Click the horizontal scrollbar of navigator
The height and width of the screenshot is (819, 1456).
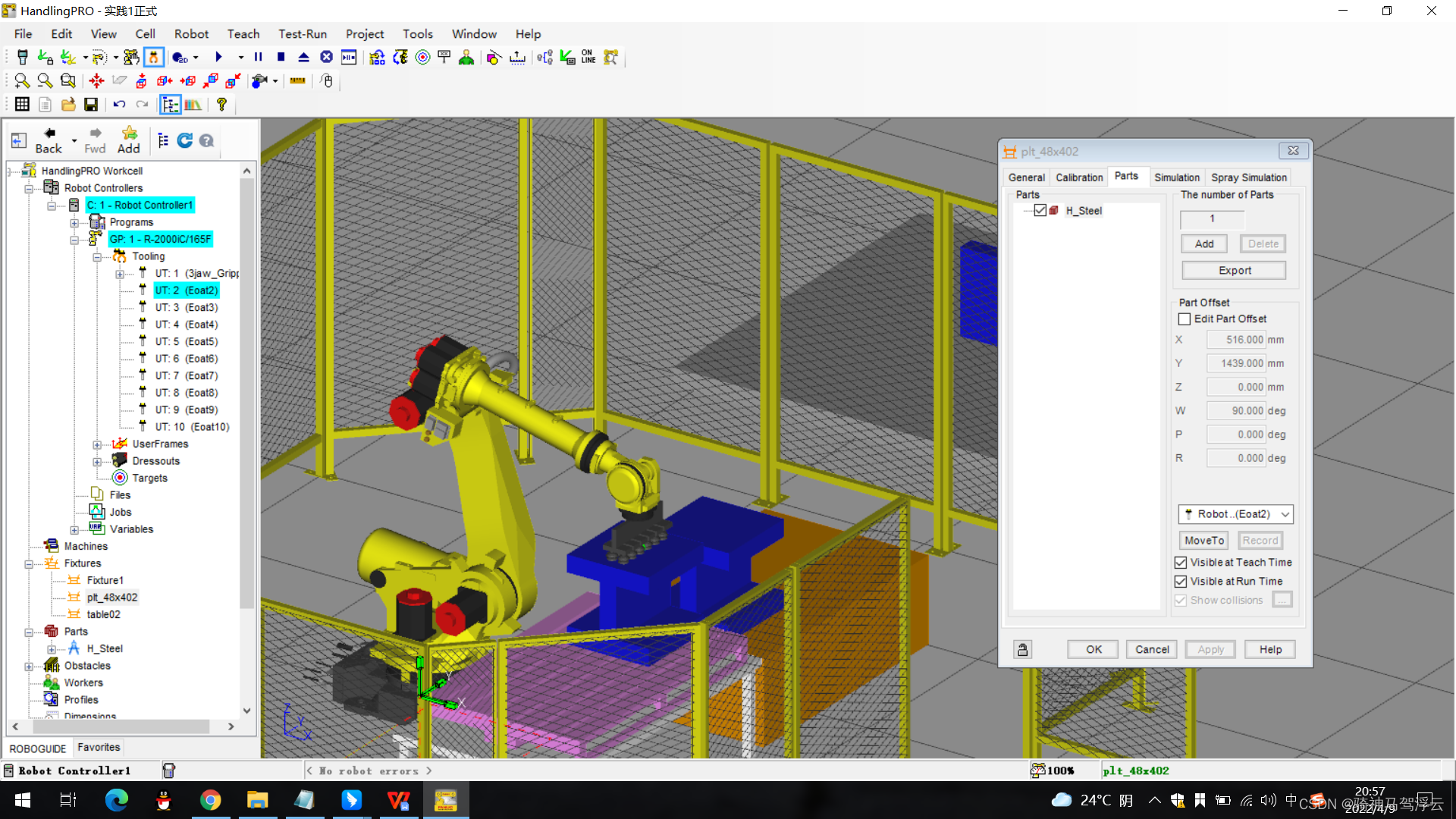tap(123, 726)
